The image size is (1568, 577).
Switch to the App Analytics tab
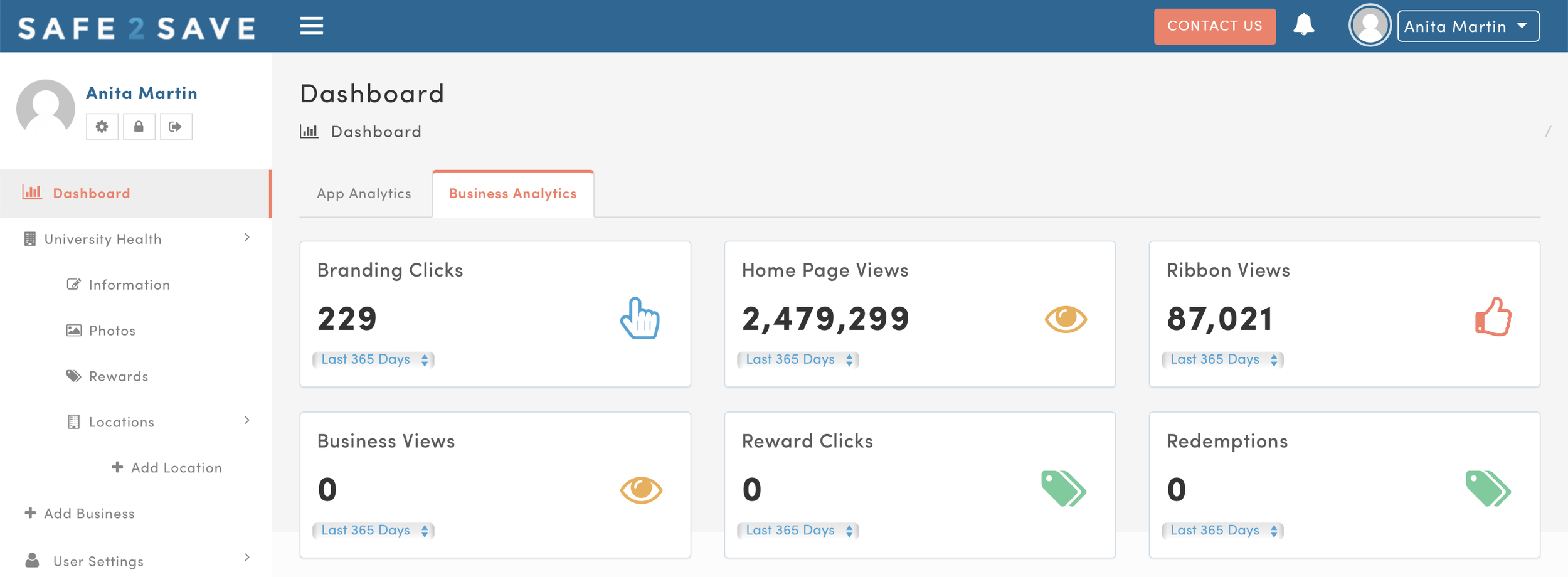click(x=364, y=194)
